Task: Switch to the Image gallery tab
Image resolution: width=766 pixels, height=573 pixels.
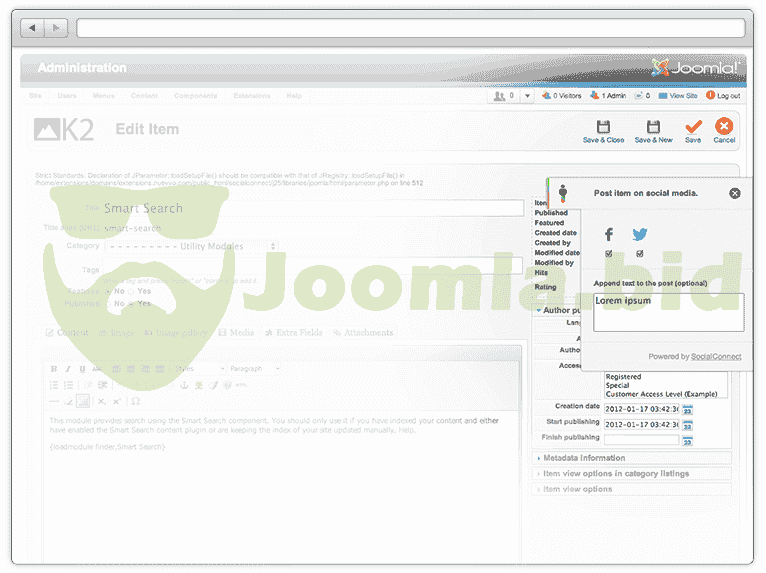Action: pos(176,333)
